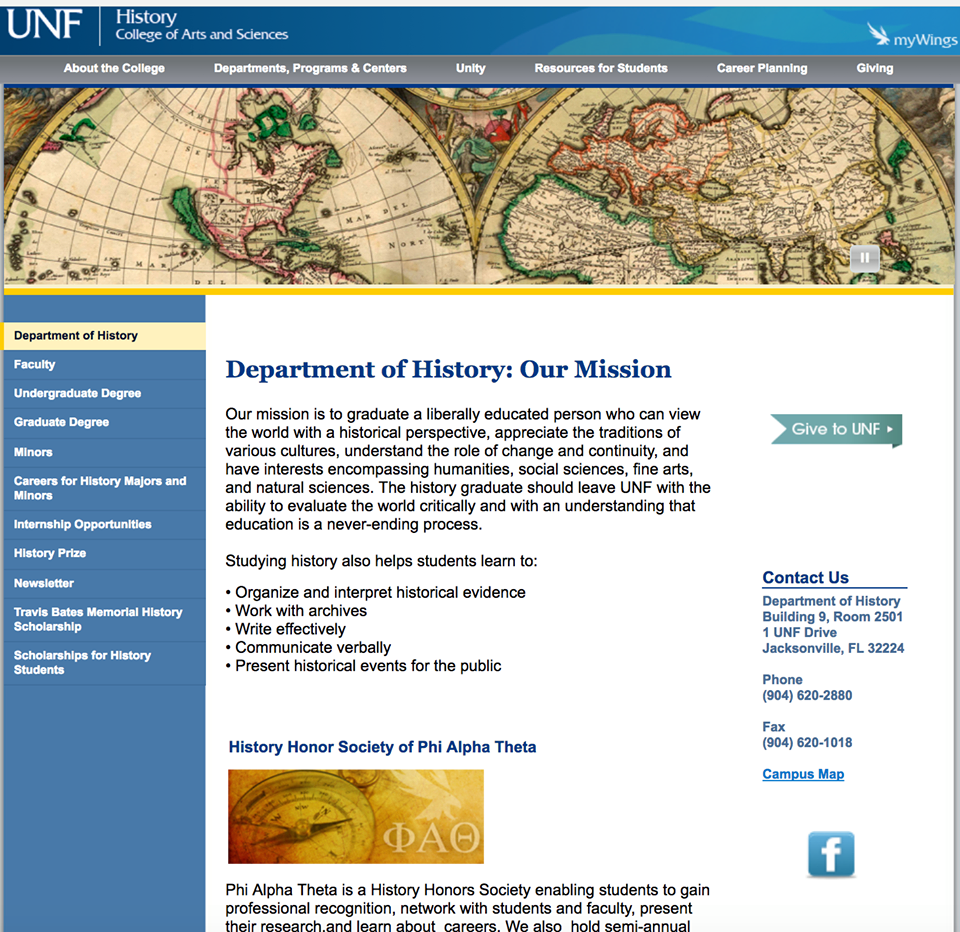Open the History Prize page
This screenshot has width=960, height=932.
(x=50, y=554)
